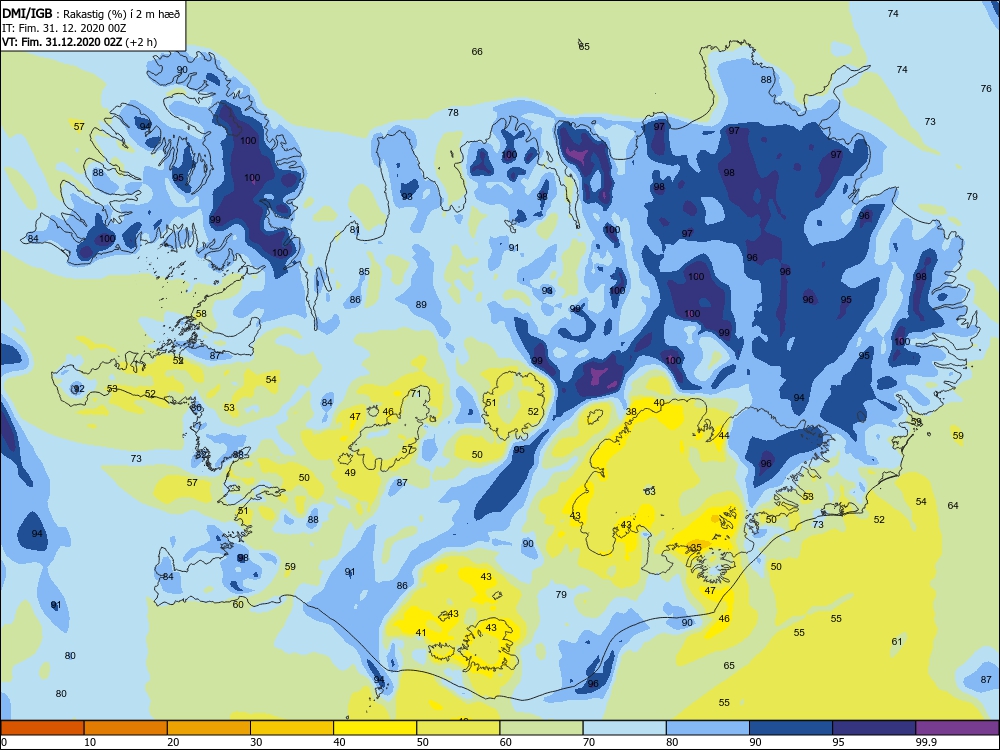Click the humidity value '78' on the map
Image resolution: width=1000 pixels, height=750 pixels.
(453, 112)
